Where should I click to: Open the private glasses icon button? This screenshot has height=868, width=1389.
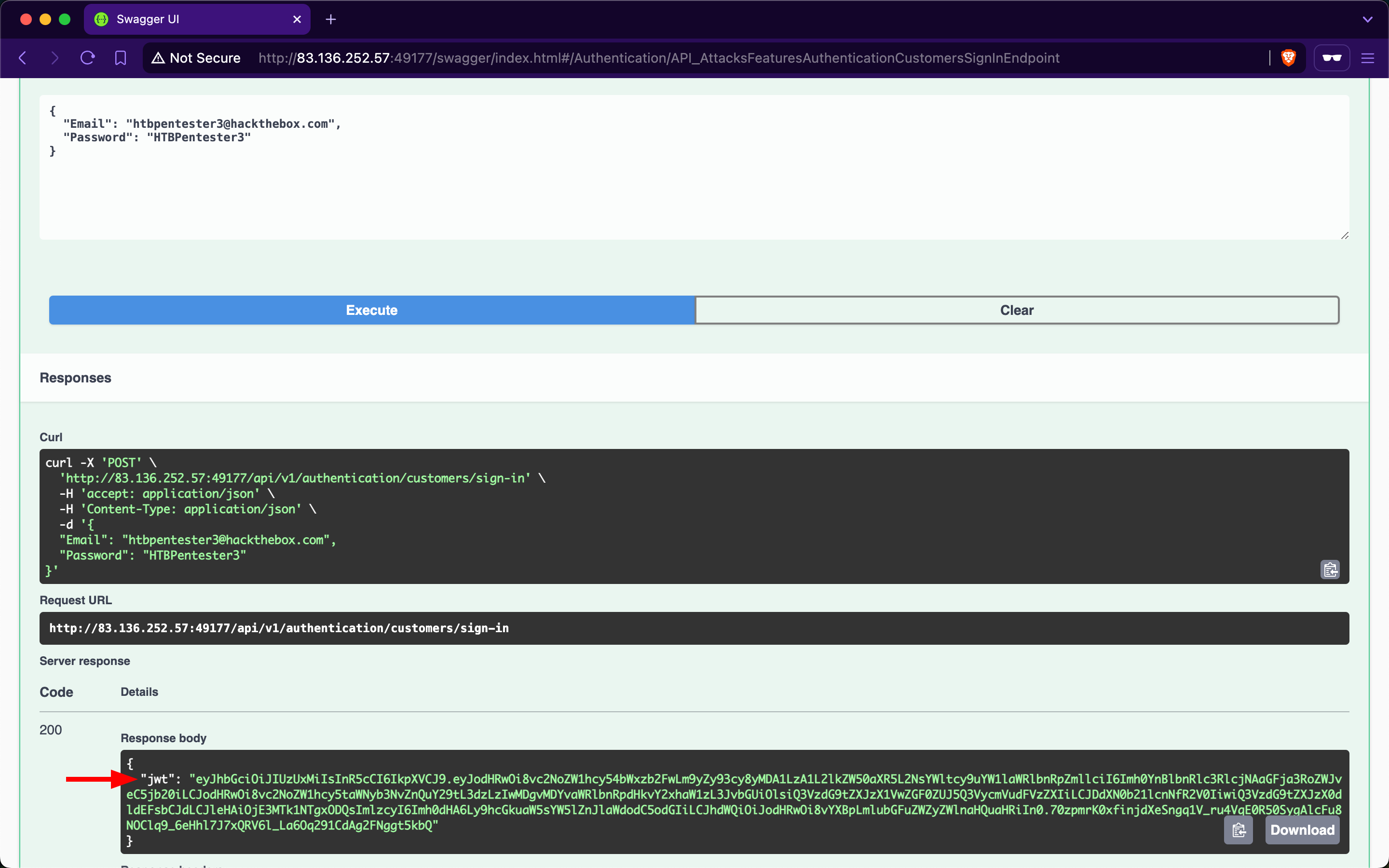[x=1332, y=58]
